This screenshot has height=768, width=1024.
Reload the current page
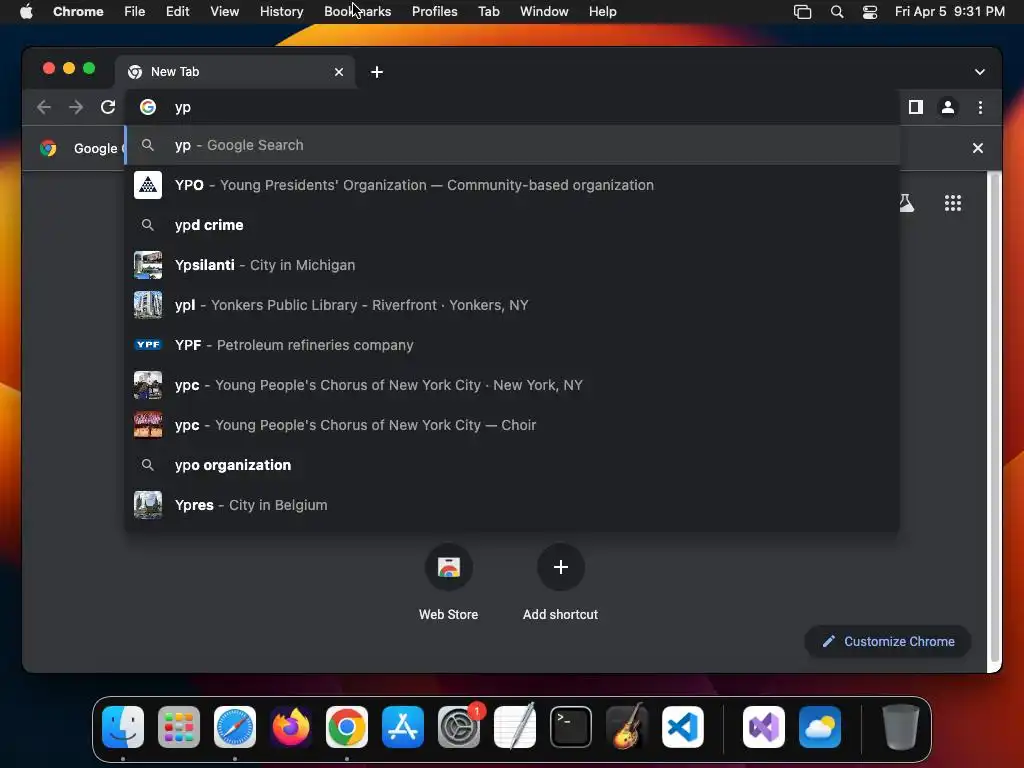(108, 107)
